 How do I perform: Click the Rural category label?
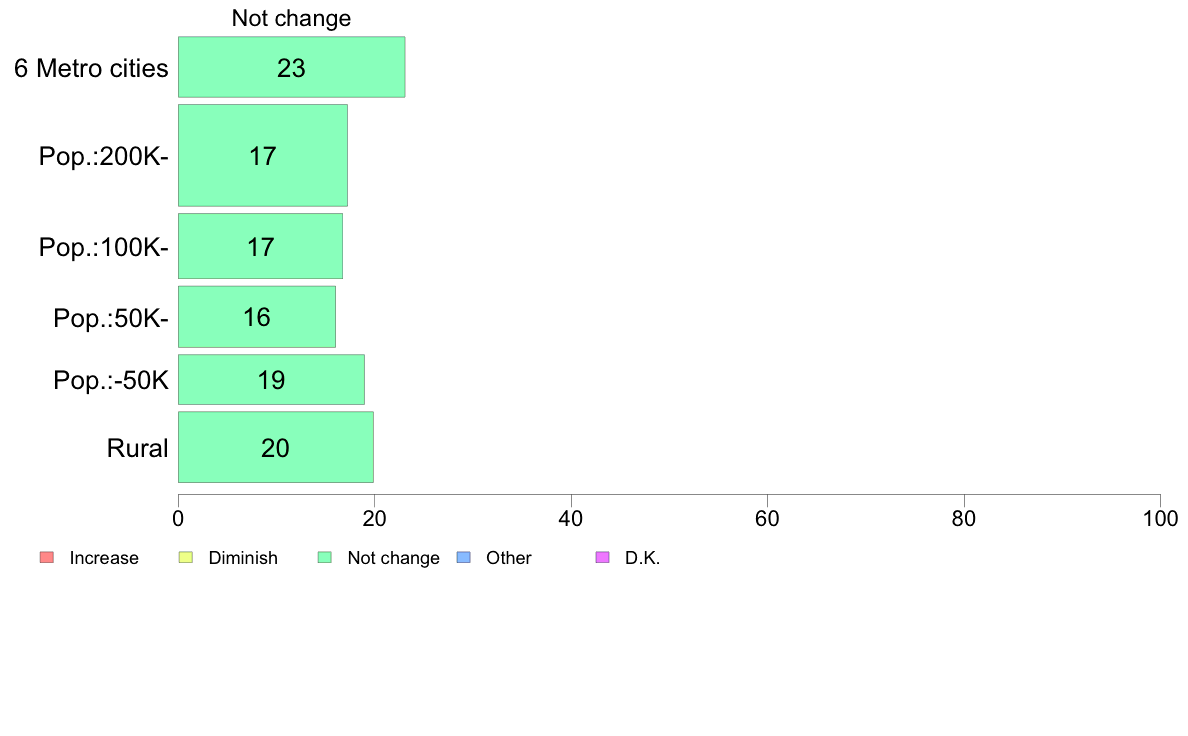pos(137,448)
